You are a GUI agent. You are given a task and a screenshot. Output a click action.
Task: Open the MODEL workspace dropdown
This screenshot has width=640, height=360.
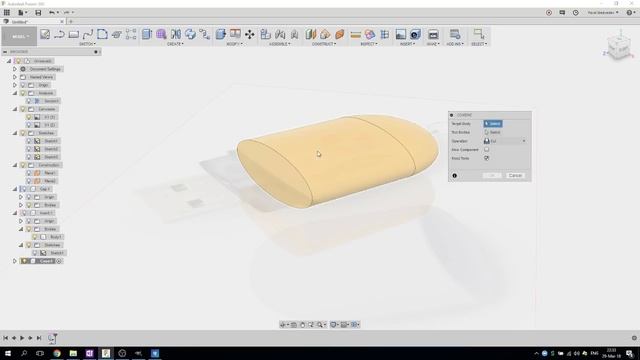point(19,36)
